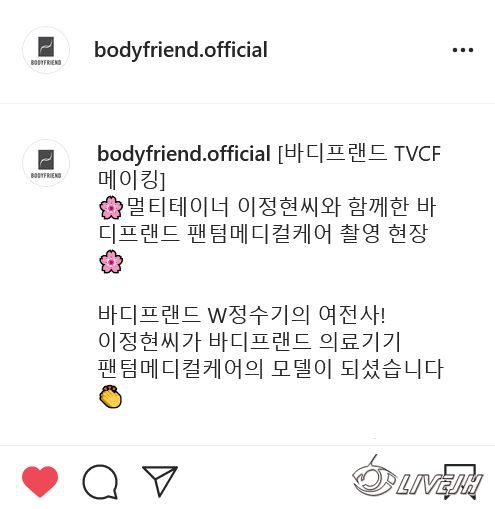
Task: Click the cherry blossom emoji before 멀티테이너
Action: (111, 207)
